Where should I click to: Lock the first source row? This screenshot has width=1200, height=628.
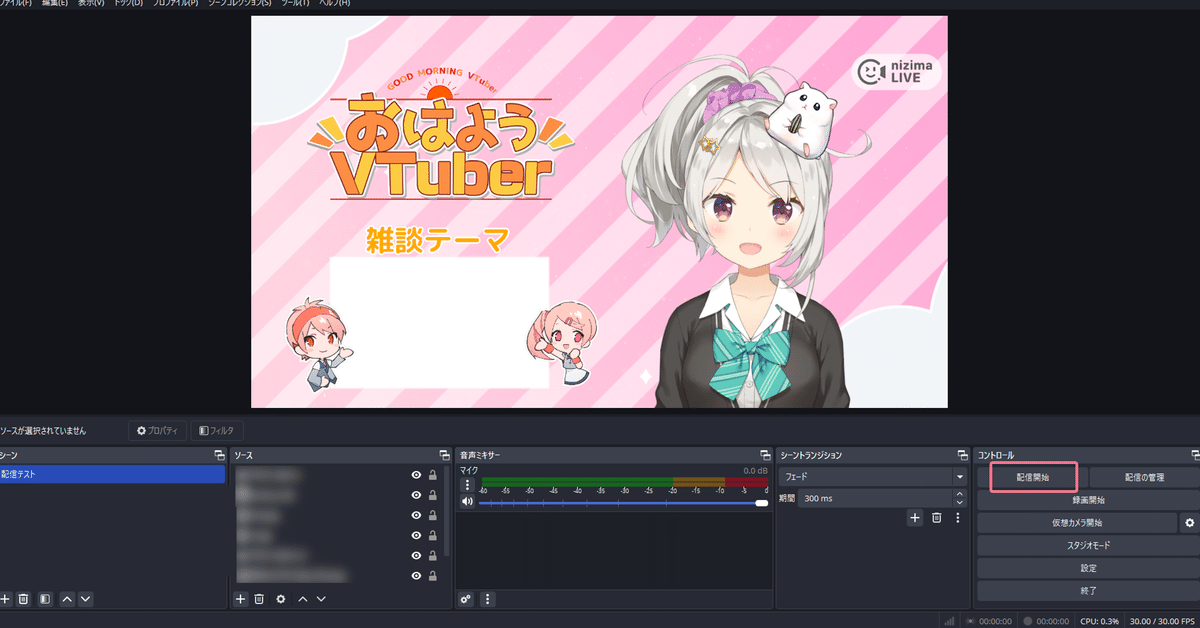tap(433, 476)
